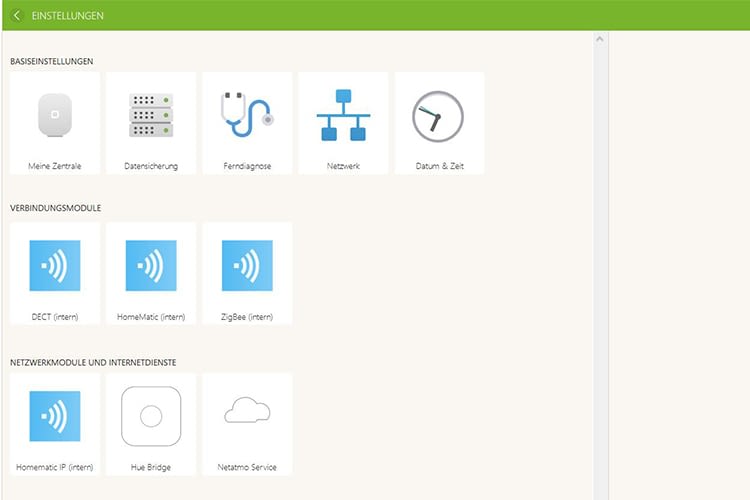Click the 'Datensicherung' label
Viewport: 750px width, 500px height.
pos(151,166)
